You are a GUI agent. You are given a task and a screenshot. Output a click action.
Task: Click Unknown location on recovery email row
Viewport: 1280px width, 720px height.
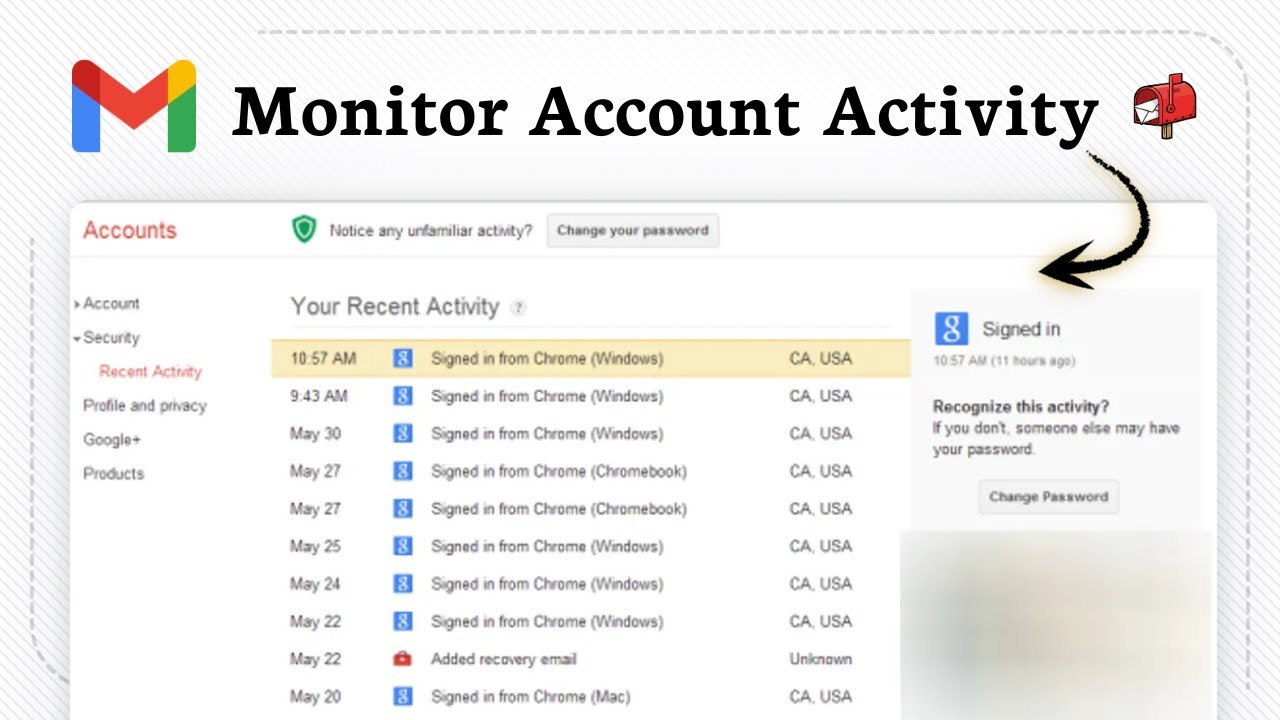tap(820, 659)
